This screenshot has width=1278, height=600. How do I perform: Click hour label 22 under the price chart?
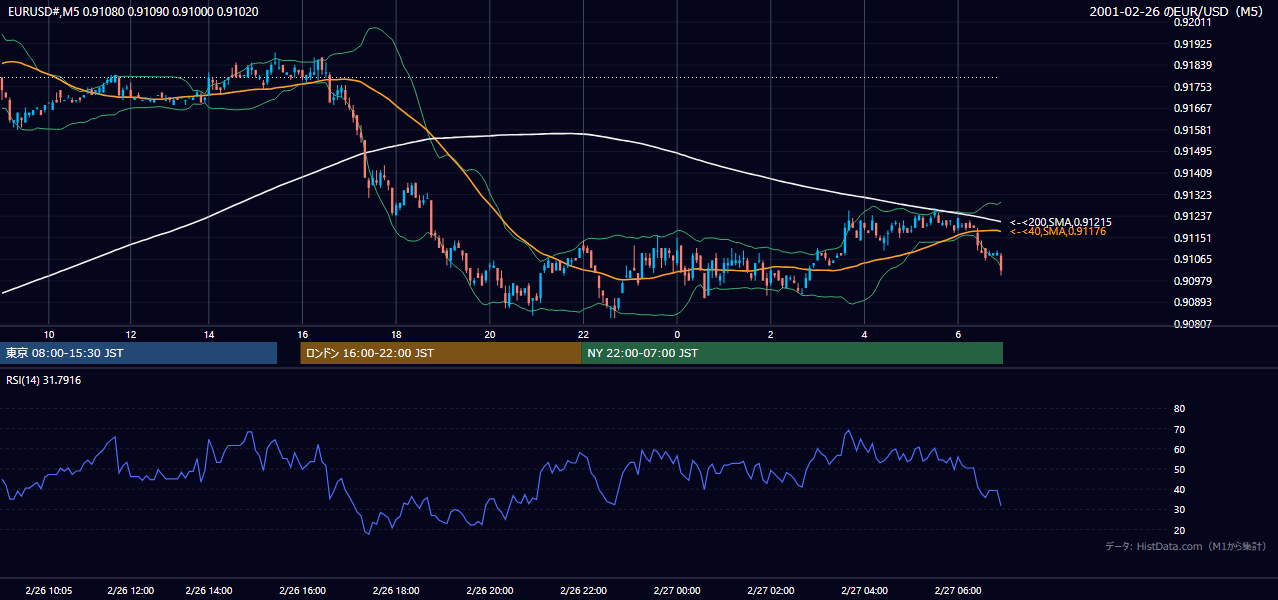click(x=583, y=334)
